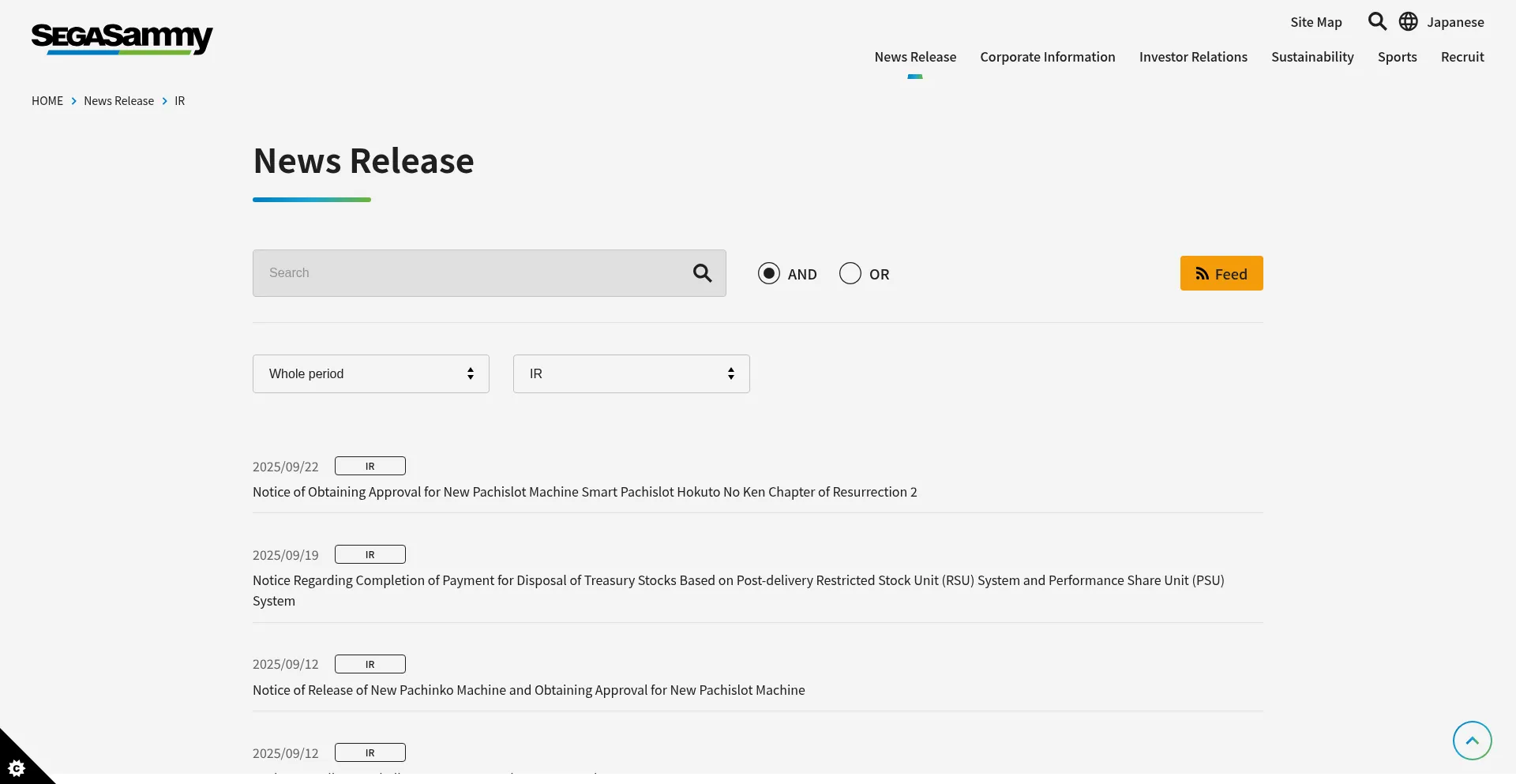Click the Site Map link
This screenshot has width=1516, height=784.
(x=1316, y=22)
